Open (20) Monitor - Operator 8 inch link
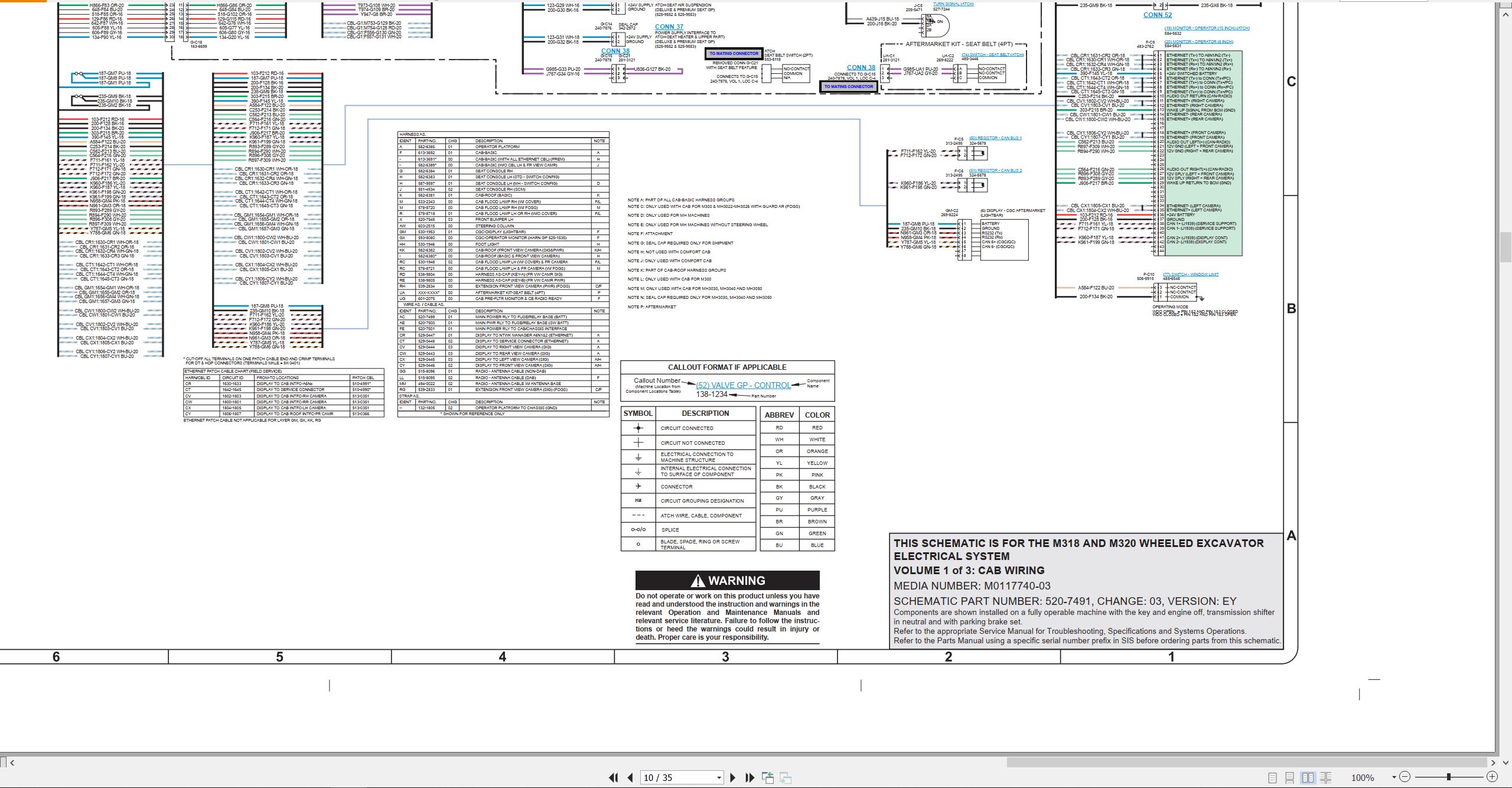 point(1198,41)
